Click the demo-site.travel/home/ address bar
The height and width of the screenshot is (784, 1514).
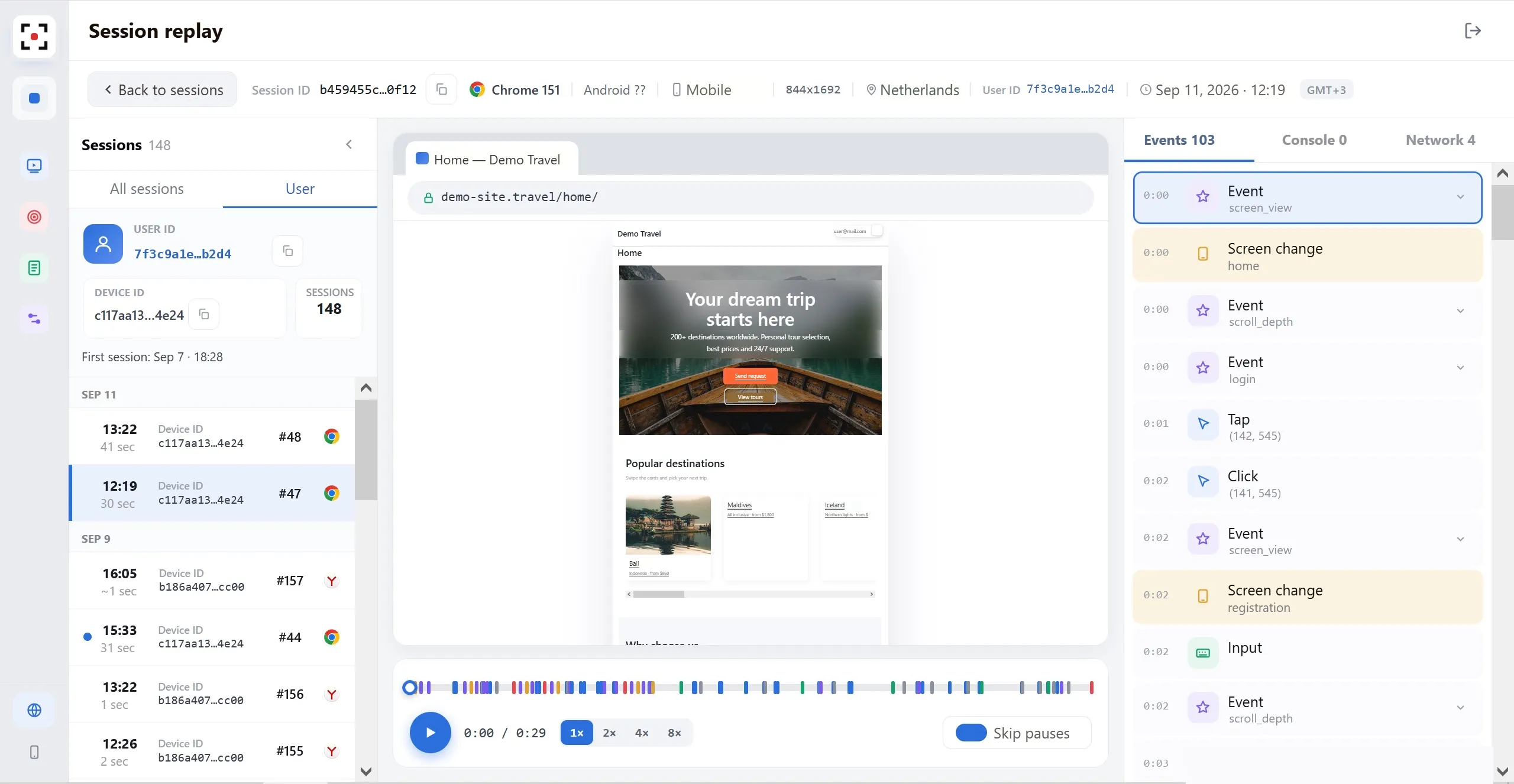(x=750, y=197)
